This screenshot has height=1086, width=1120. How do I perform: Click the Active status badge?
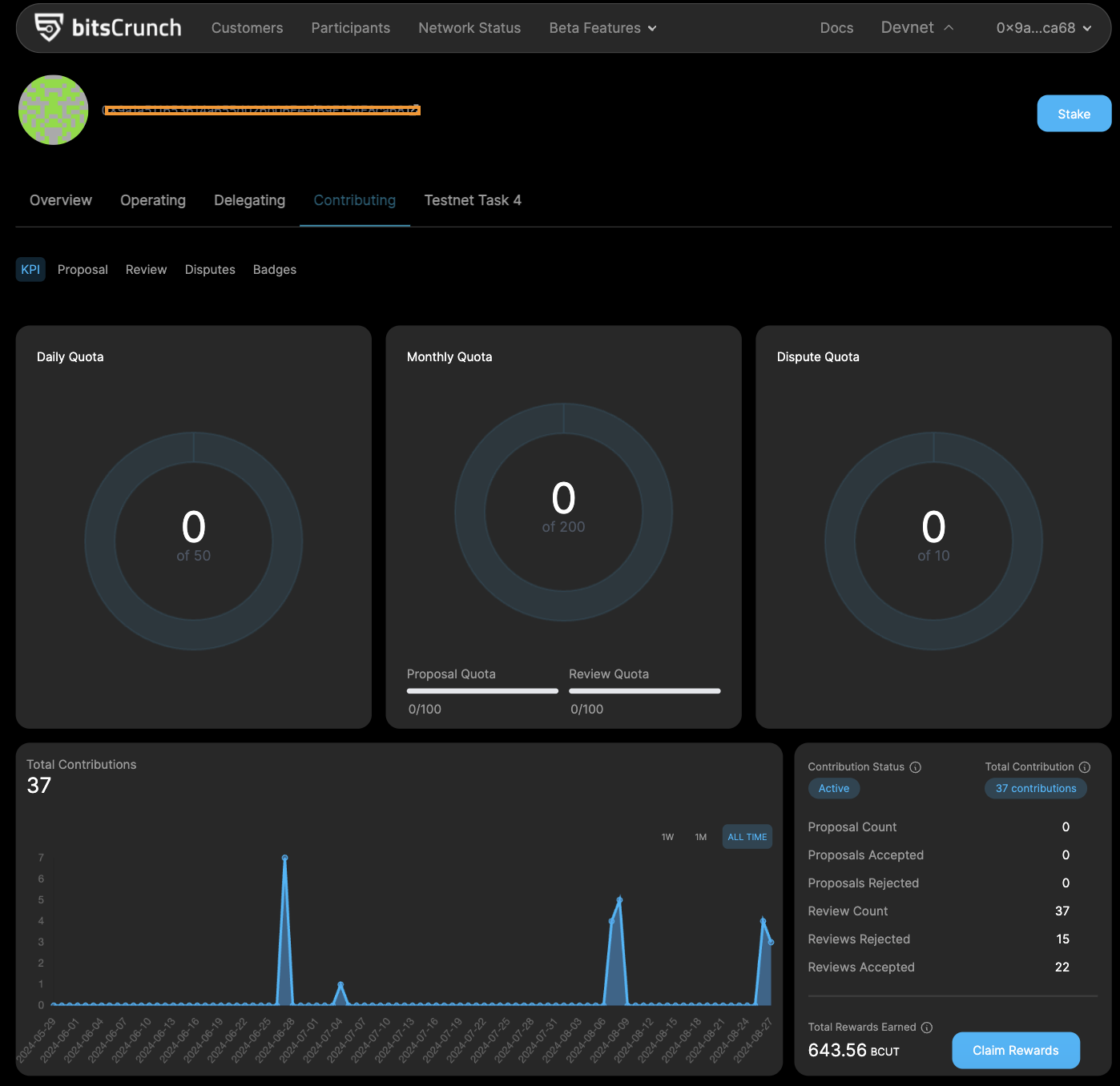coord(834,789)
